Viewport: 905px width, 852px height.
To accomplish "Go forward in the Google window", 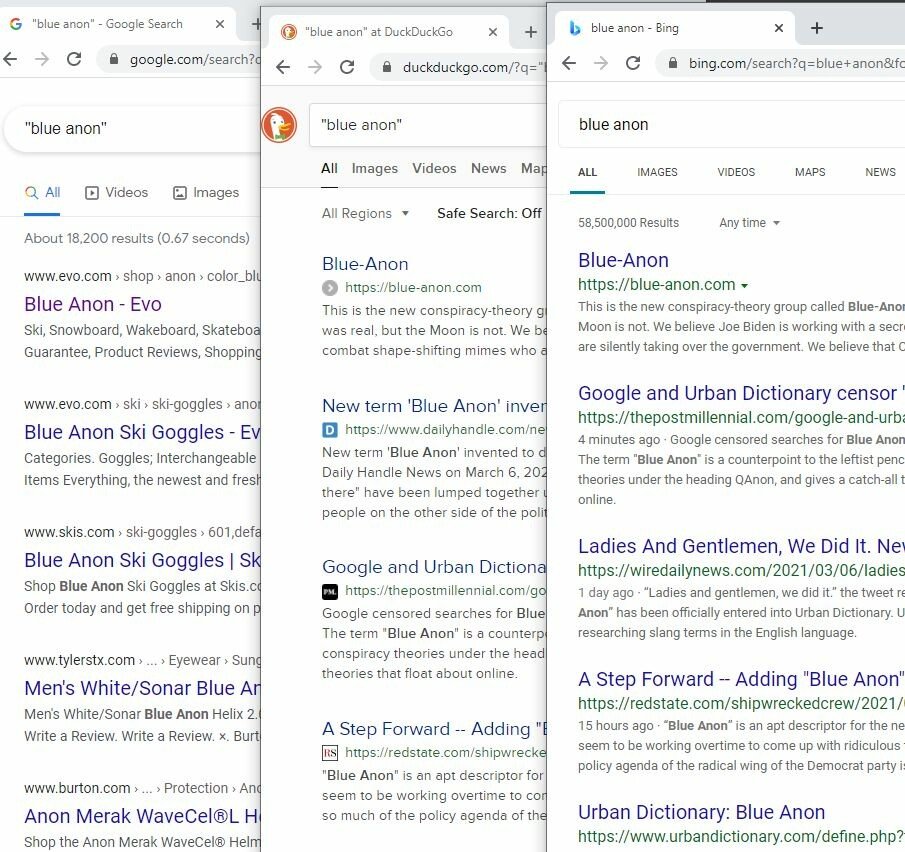I will click(42, 58).
